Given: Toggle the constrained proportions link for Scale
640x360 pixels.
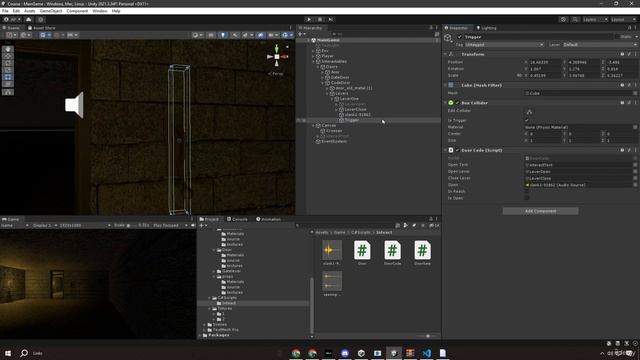Looking at the screenshot, I should point(519,76).
